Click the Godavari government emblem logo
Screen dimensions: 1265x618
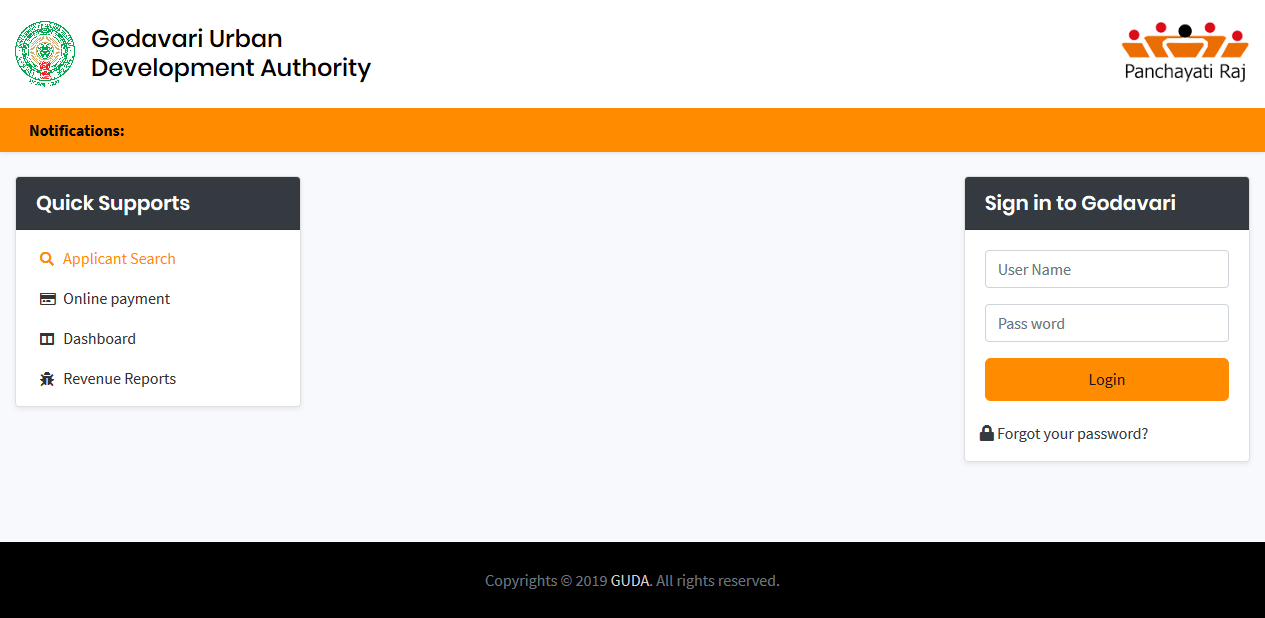click(46, 53)
